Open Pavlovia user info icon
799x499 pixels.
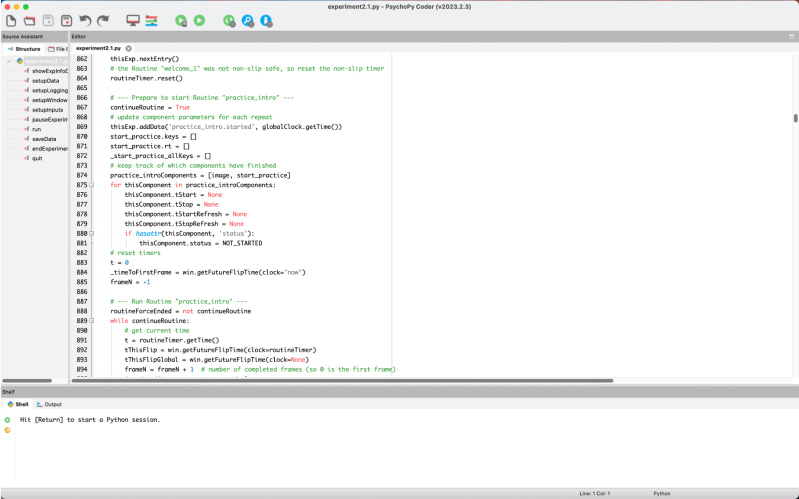266,21
